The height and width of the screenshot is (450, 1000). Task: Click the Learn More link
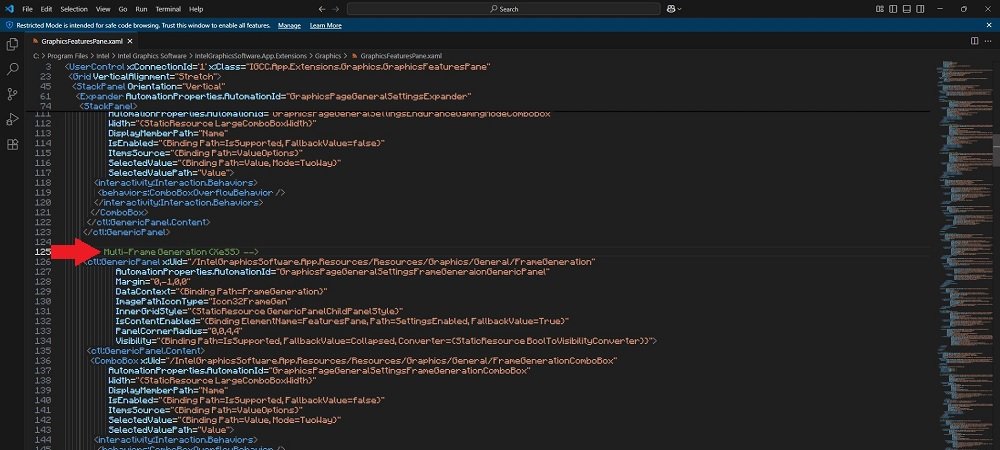click(x=325, y=25)
